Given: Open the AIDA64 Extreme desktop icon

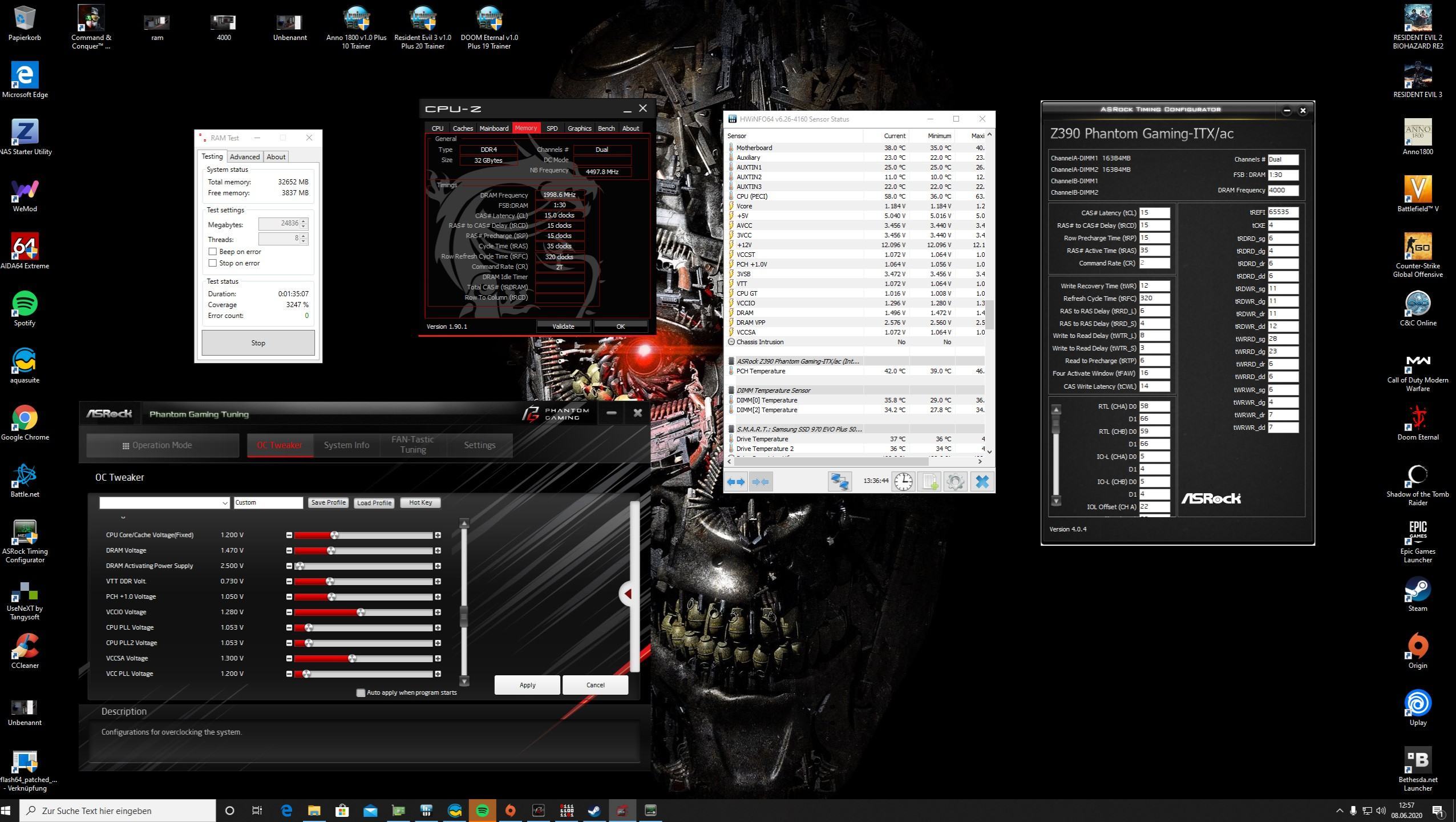Looking at the screenshot, I should [25, 251].
